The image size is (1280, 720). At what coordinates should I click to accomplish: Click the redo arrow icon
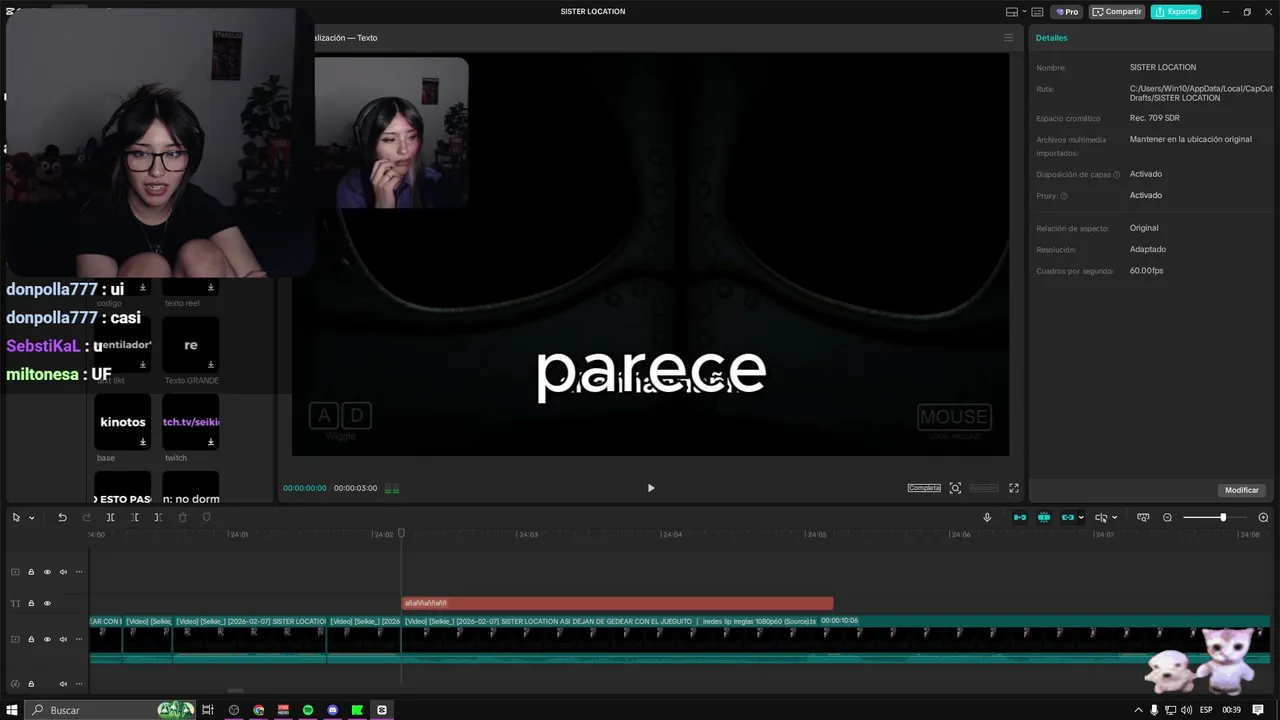(x=86, y=518)
